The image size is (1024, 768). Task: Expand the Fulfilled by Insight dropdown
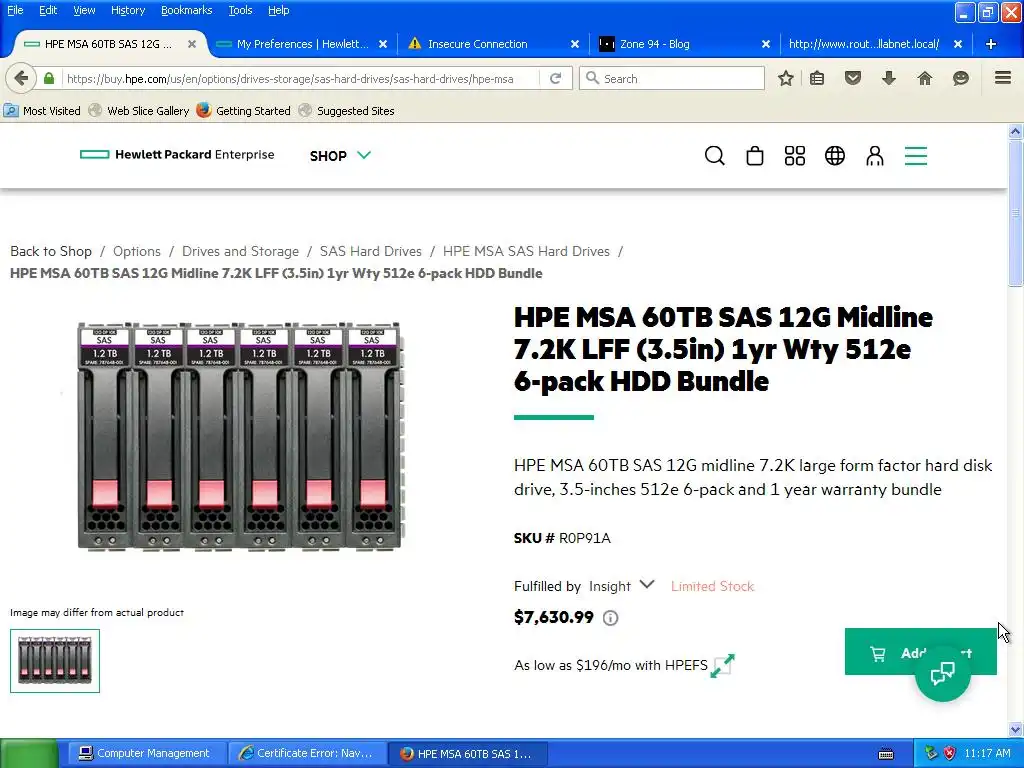(621, 586)
